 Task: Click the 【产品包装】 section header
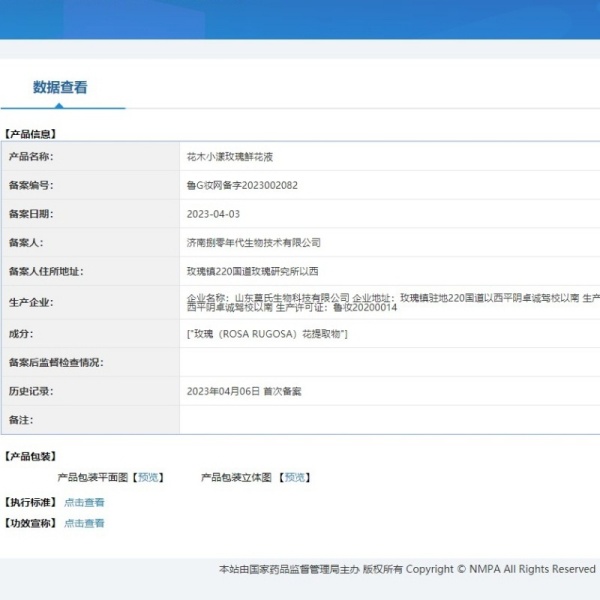[30, 456]
